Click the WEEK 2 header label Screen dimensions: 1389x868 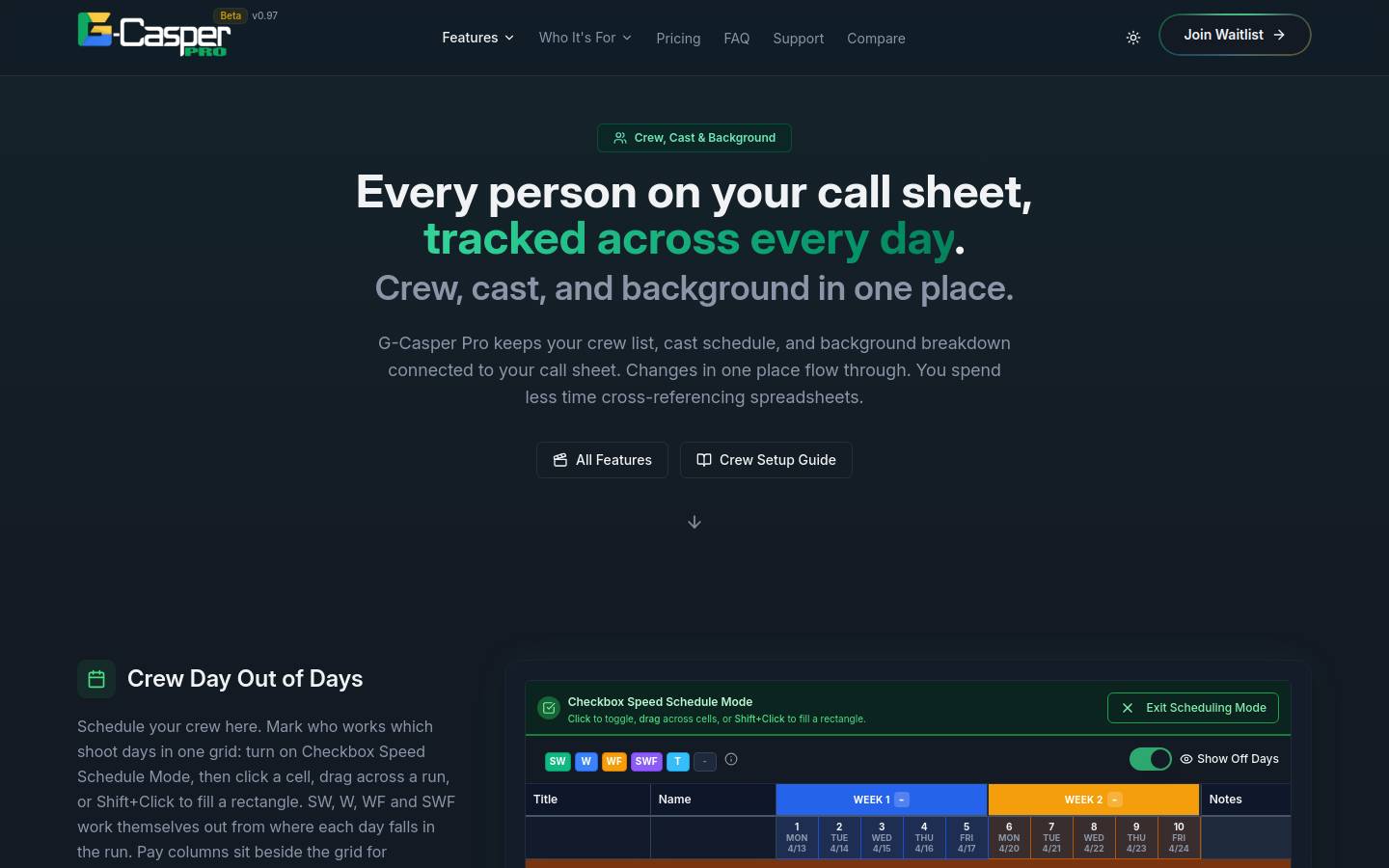(1083, 800)
